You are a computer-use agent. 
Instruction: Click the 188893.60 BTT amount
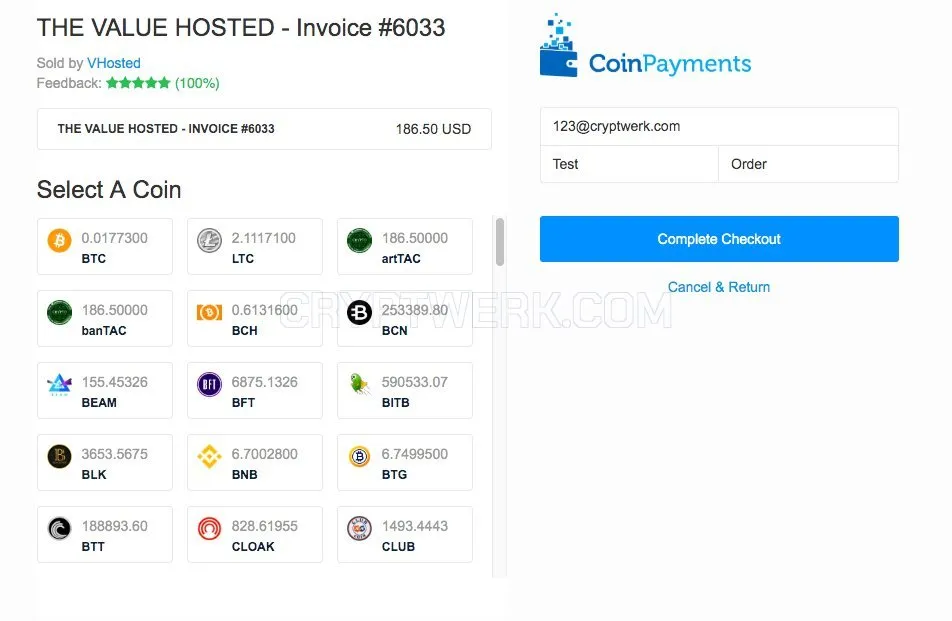tap(115, 526)
